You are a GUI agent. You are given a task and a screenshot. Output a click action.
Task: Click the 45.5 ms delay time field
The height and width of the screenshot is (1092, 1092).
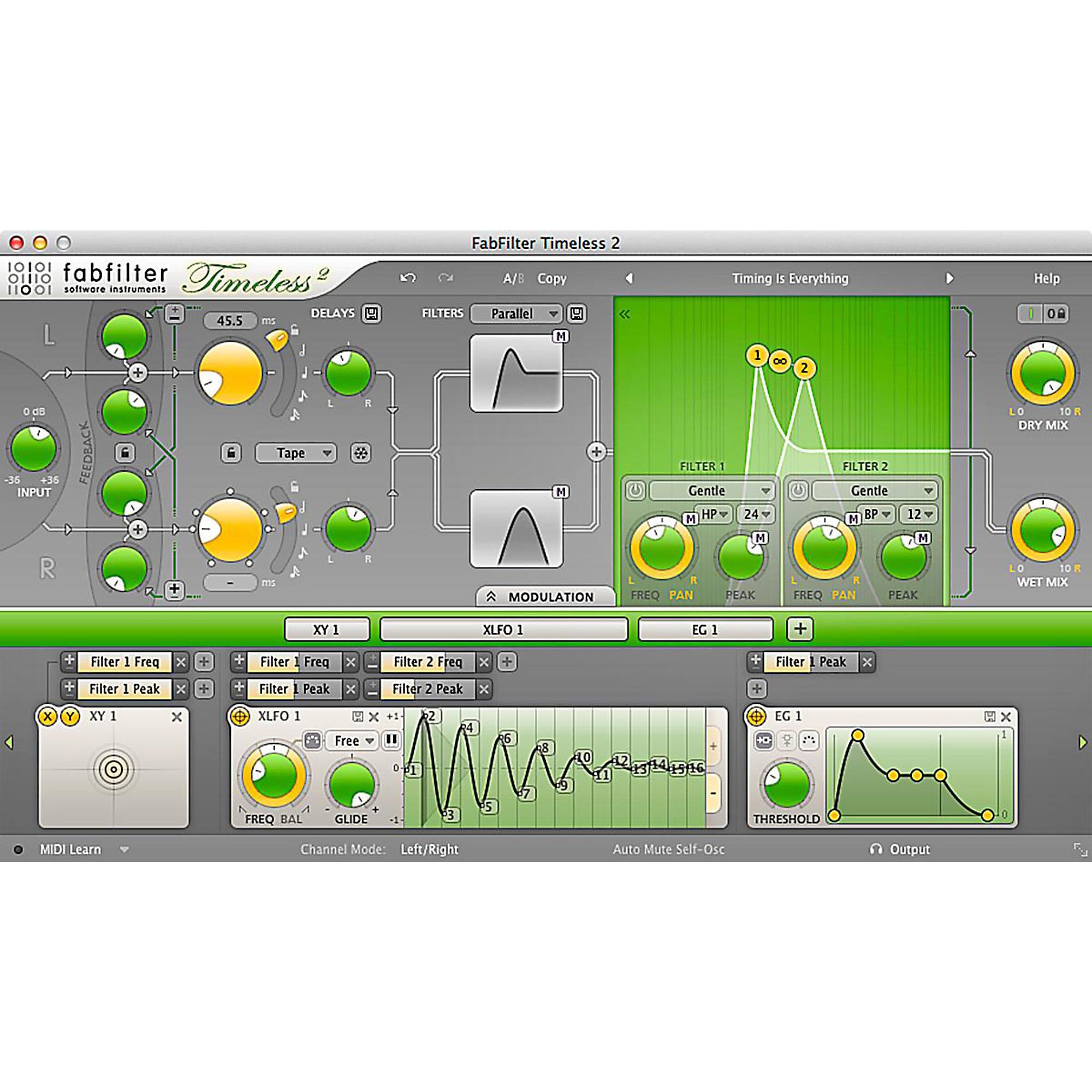click(x=230, y=321)
